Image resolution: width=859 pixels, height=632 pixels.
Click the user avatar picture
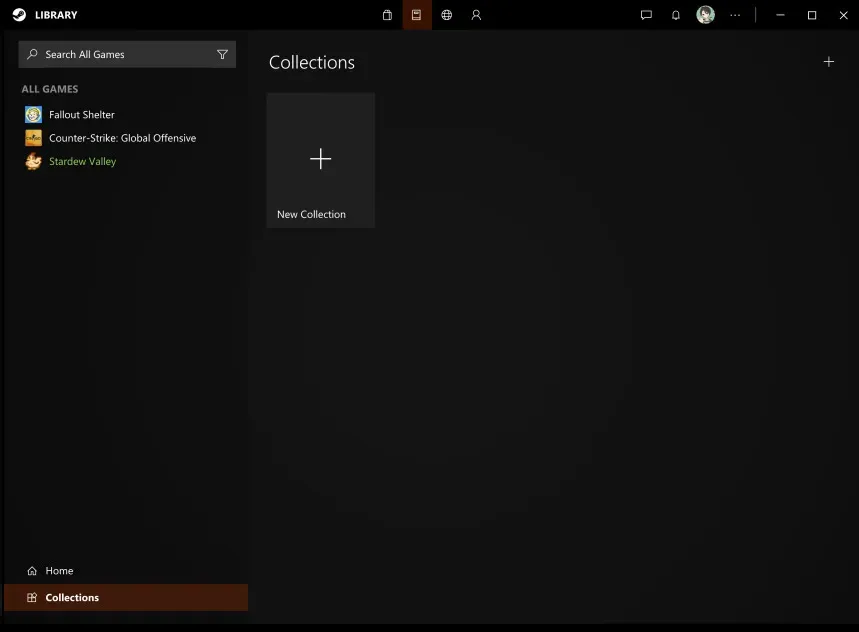(x=706, y=15)
